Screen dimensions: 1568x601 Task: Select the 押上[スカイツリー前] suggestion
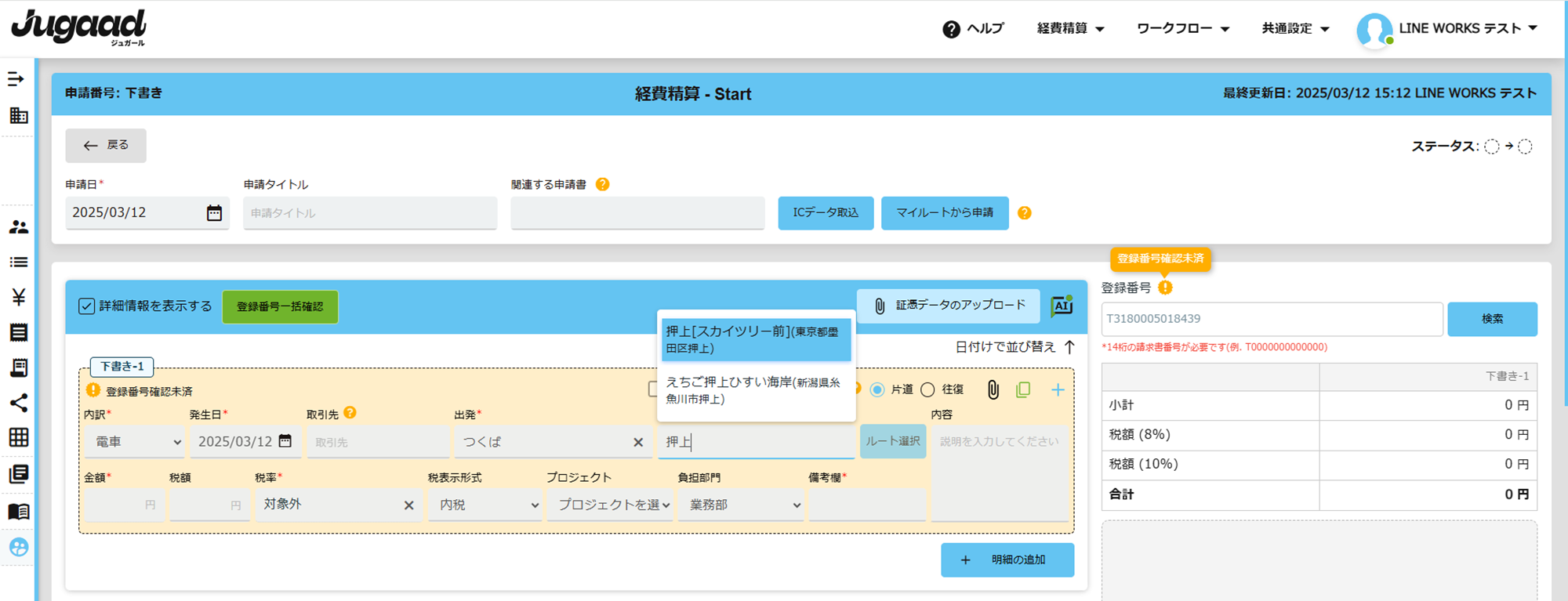[755, 339]
